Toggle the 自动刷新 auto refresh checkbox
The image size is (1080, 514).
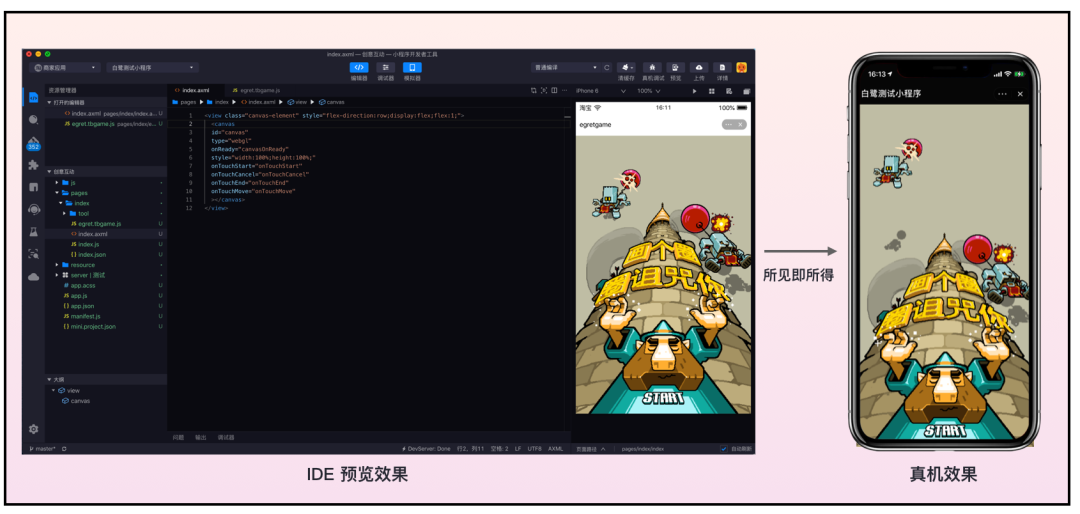click(x=723, y=449)
